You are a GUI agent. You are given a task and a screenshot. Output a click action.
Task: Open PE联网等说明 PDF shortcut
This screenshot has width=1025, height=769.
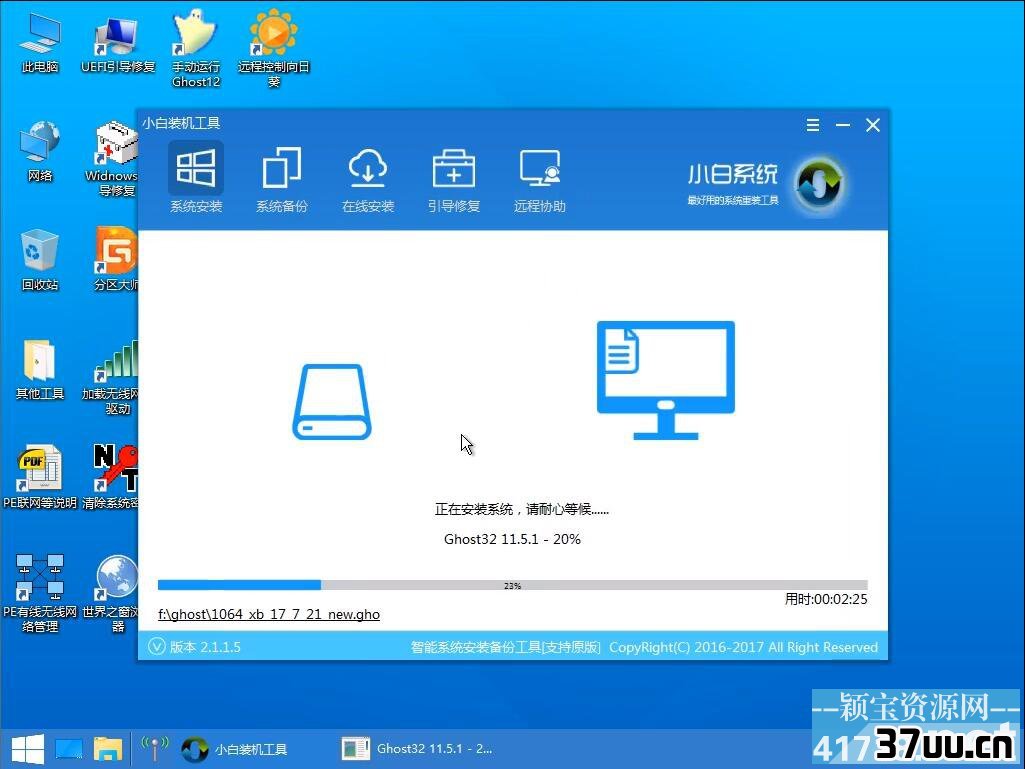pos(40,477)
